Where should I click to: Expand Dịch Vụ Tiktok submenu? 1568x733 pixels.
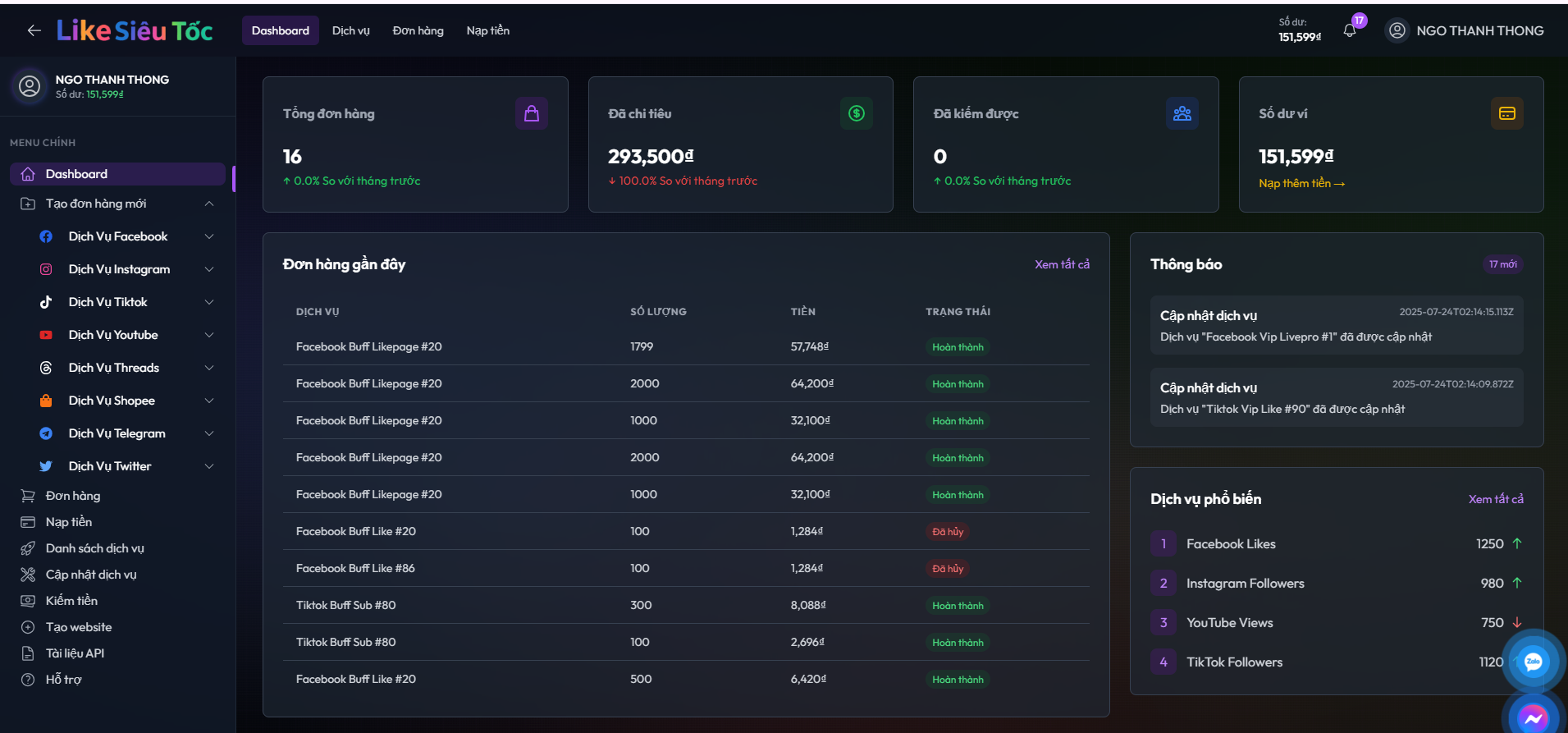pos(209,302)
